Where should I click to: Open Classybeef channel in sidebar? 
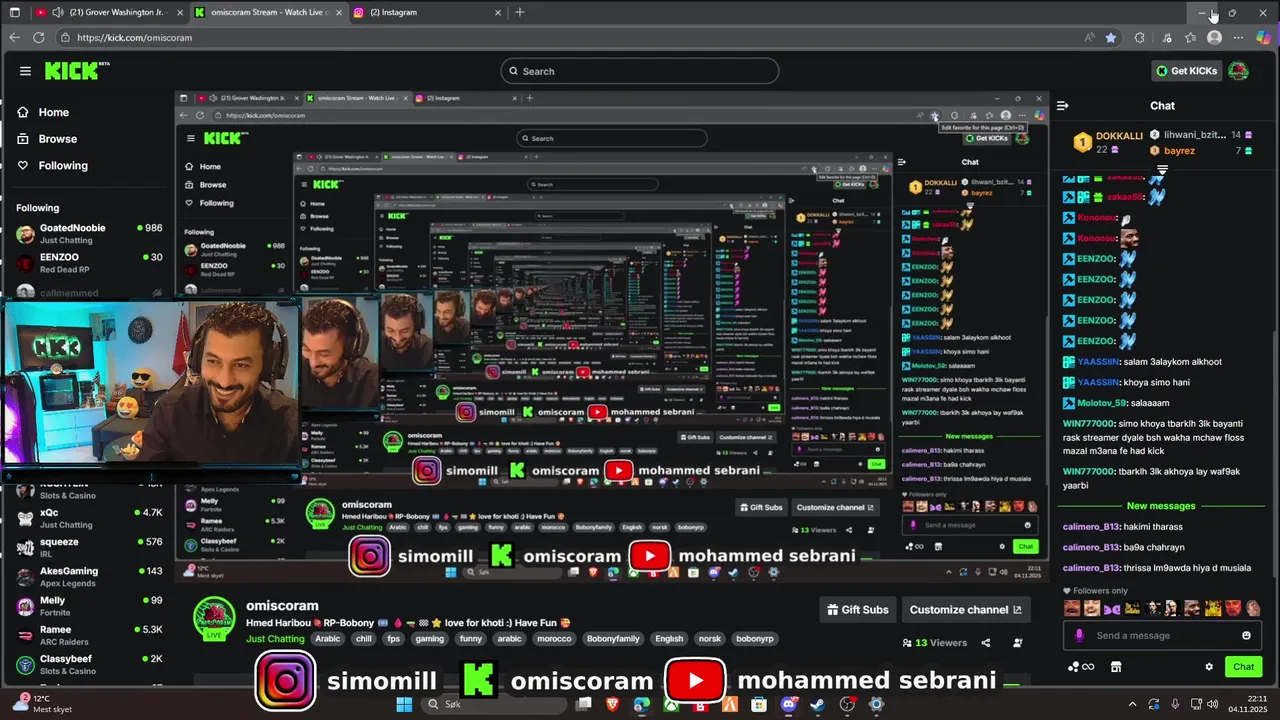tap(88, 665)
